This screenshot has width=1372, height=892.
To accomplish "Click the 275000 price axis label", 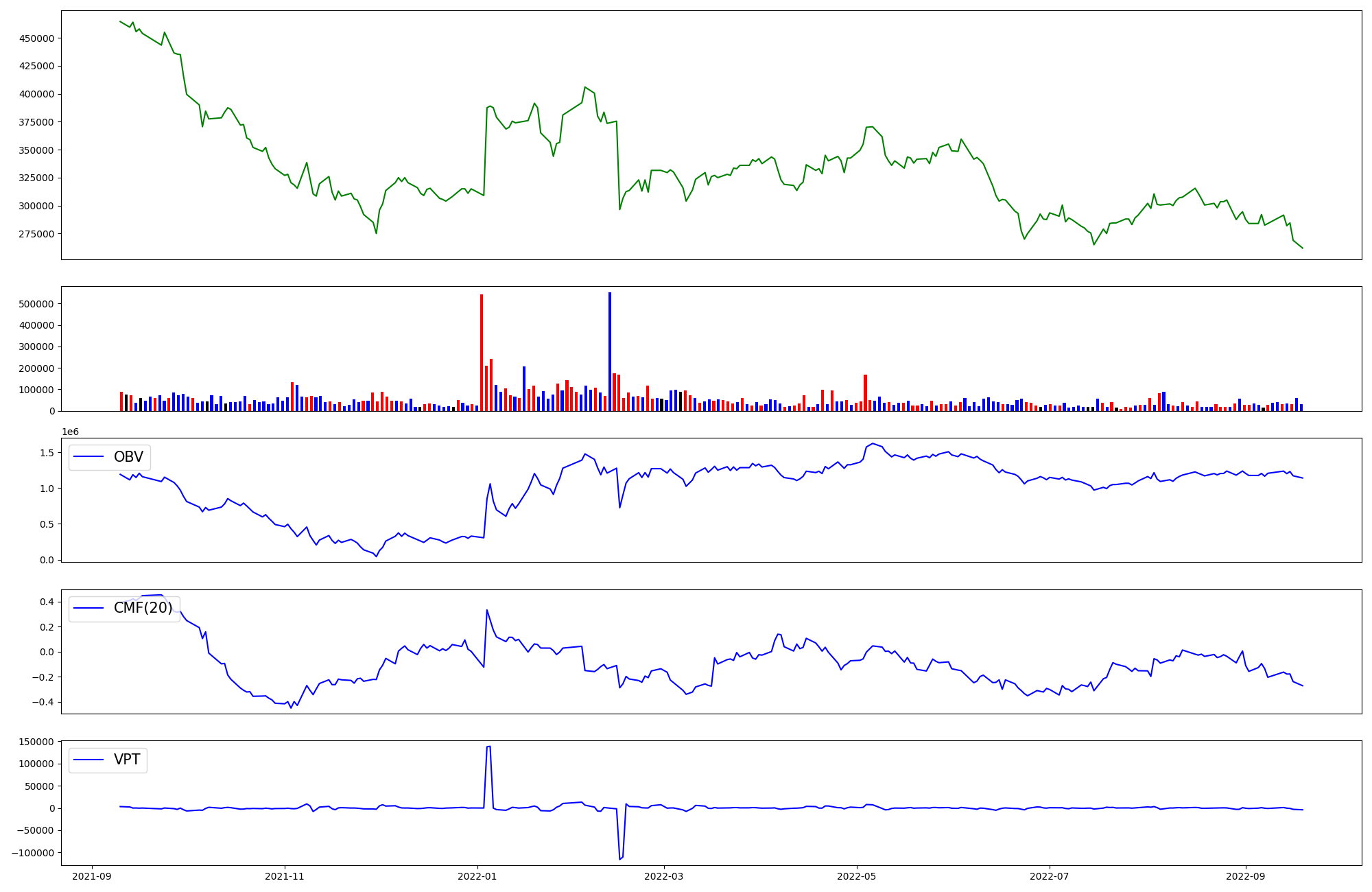I will click(x=36, y=234).
